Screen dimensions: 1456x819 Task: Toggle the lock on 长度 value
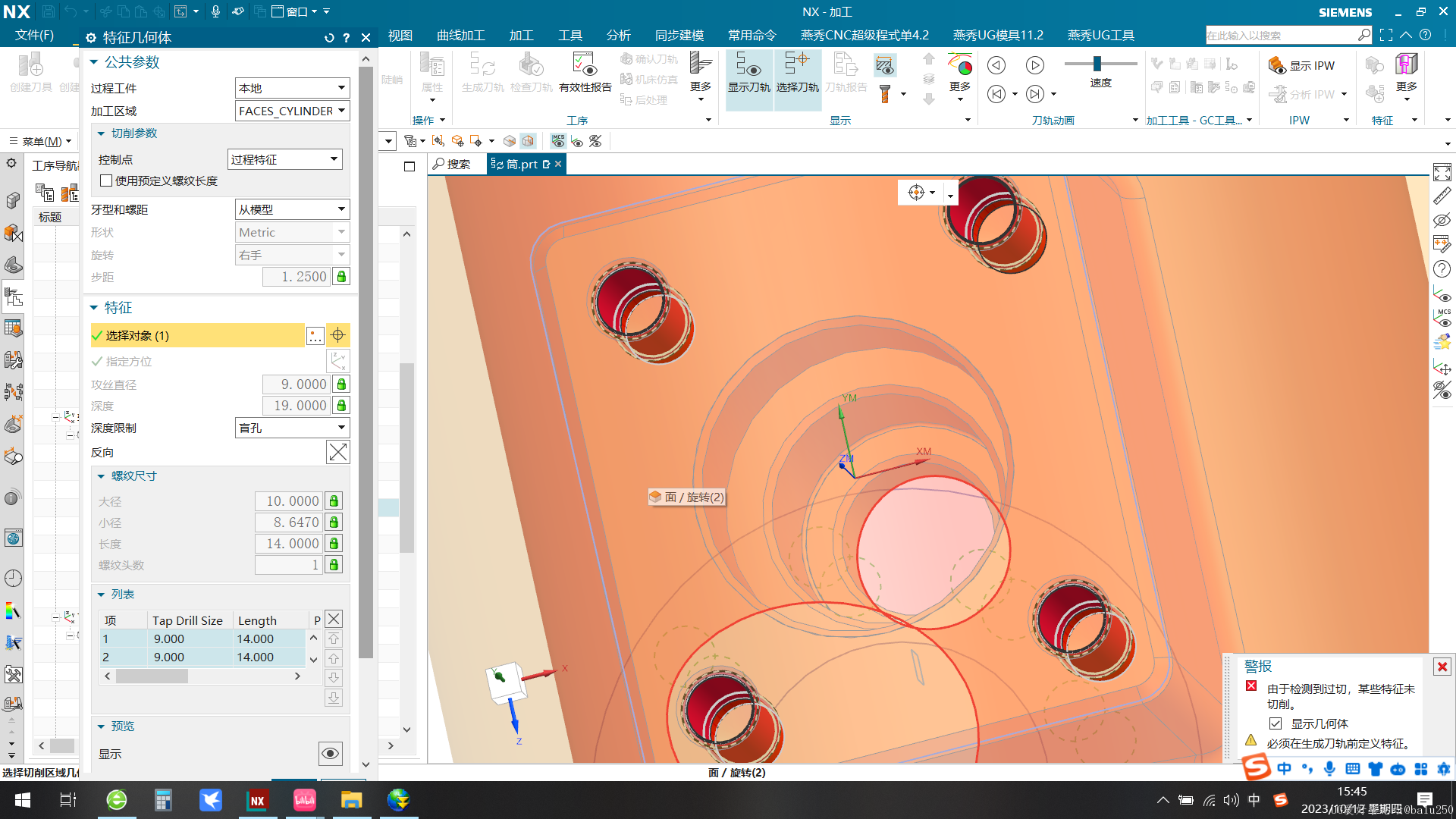[334, 544]
